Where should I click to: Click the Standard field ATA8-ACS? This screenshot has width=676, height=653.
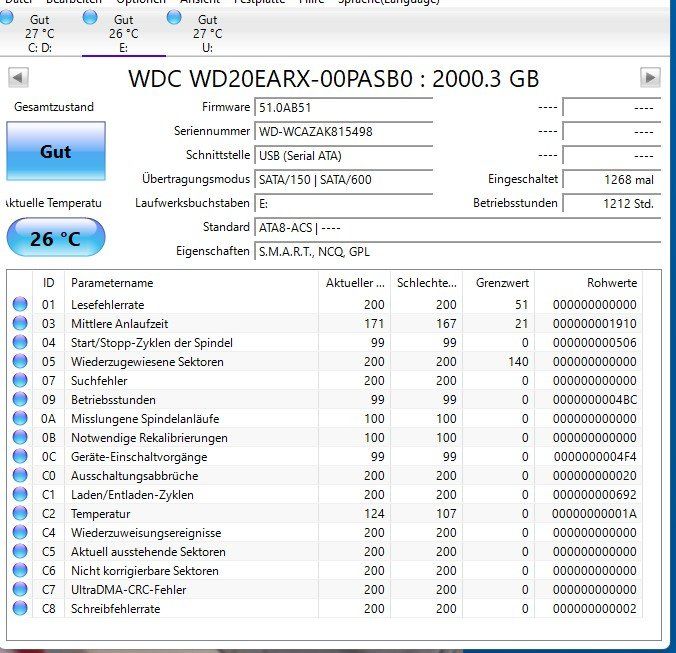458,228
